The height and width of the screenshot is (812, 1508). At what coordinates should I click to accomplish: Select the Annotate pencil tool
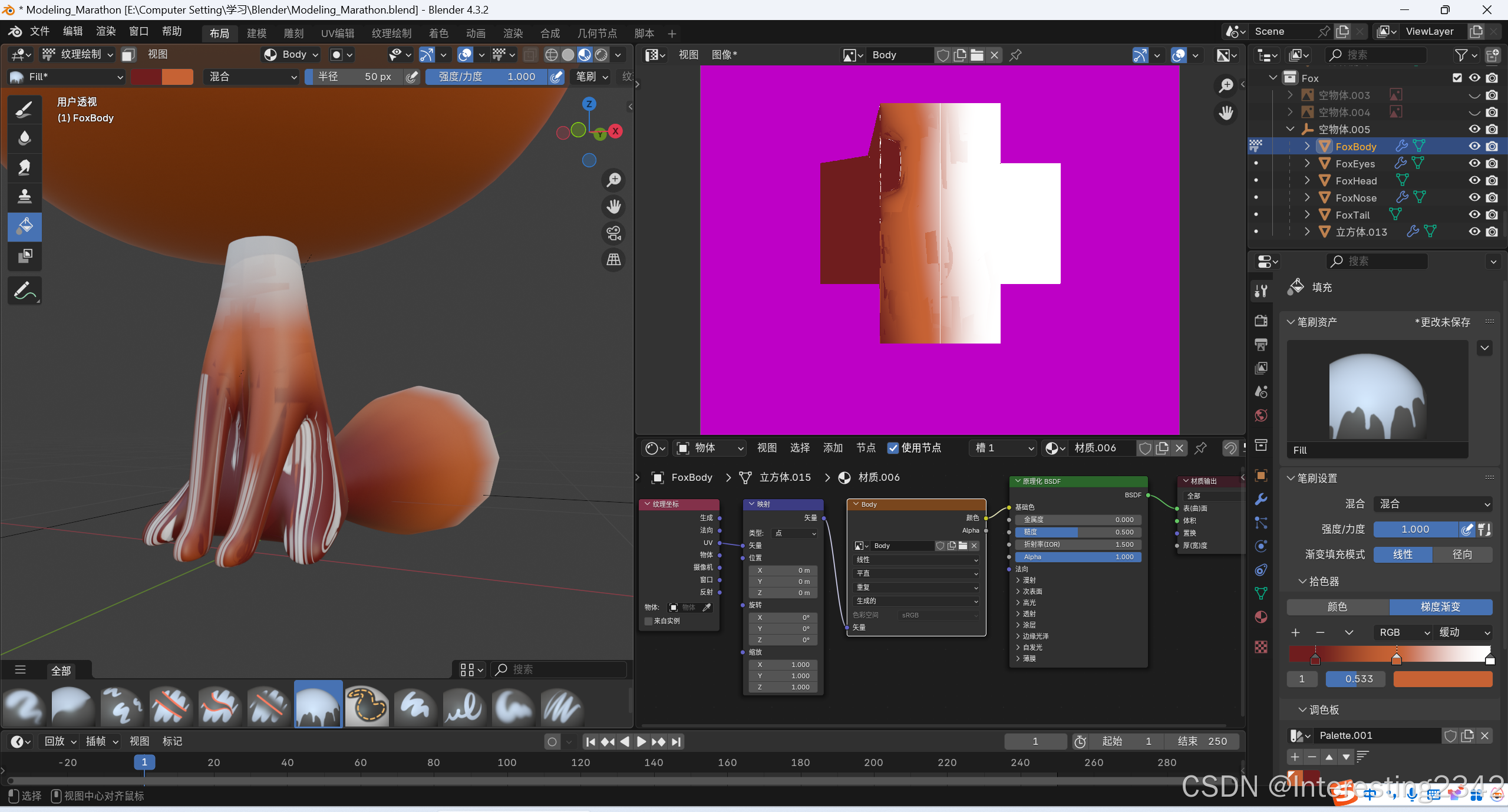(x=25, y=291)
